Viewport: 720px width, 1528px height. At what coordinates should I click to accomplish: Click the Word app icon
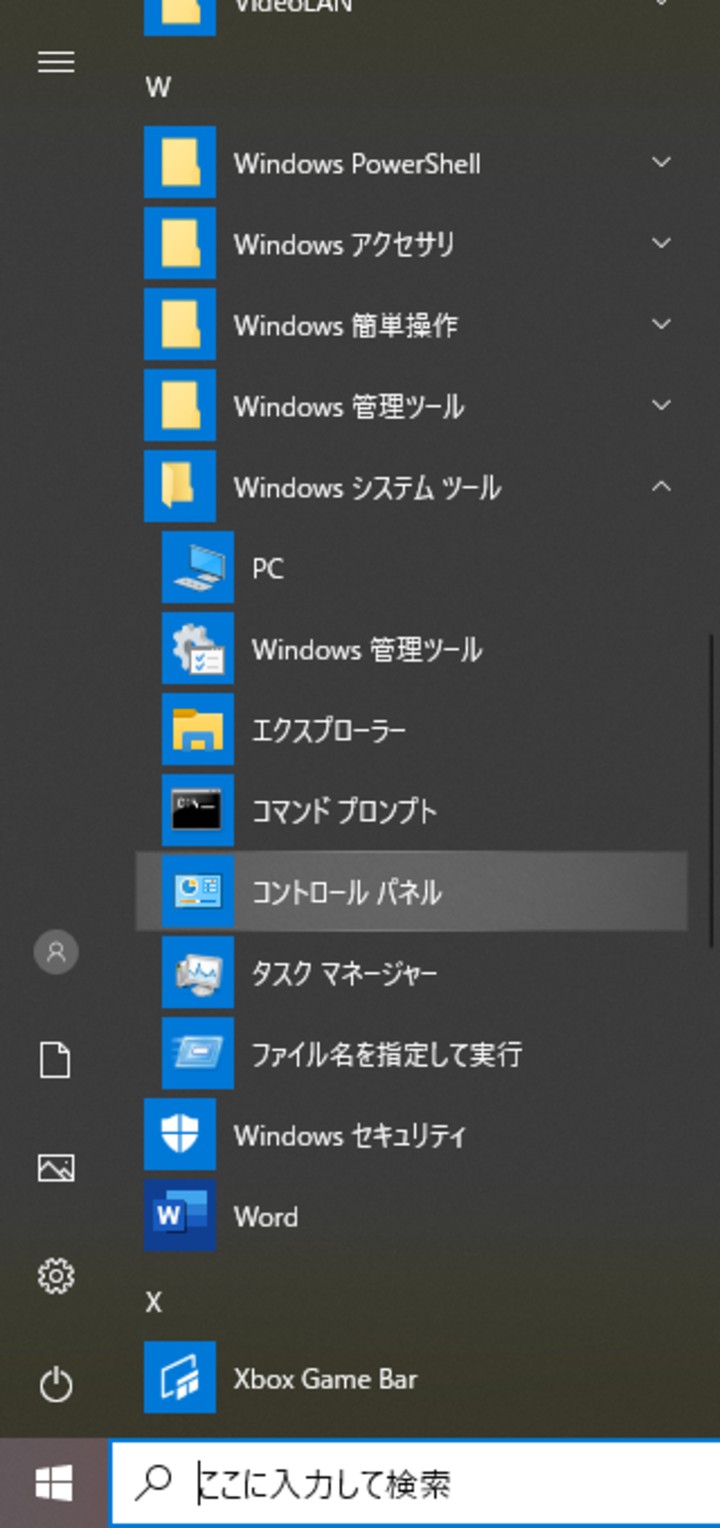pos(180,1215)
